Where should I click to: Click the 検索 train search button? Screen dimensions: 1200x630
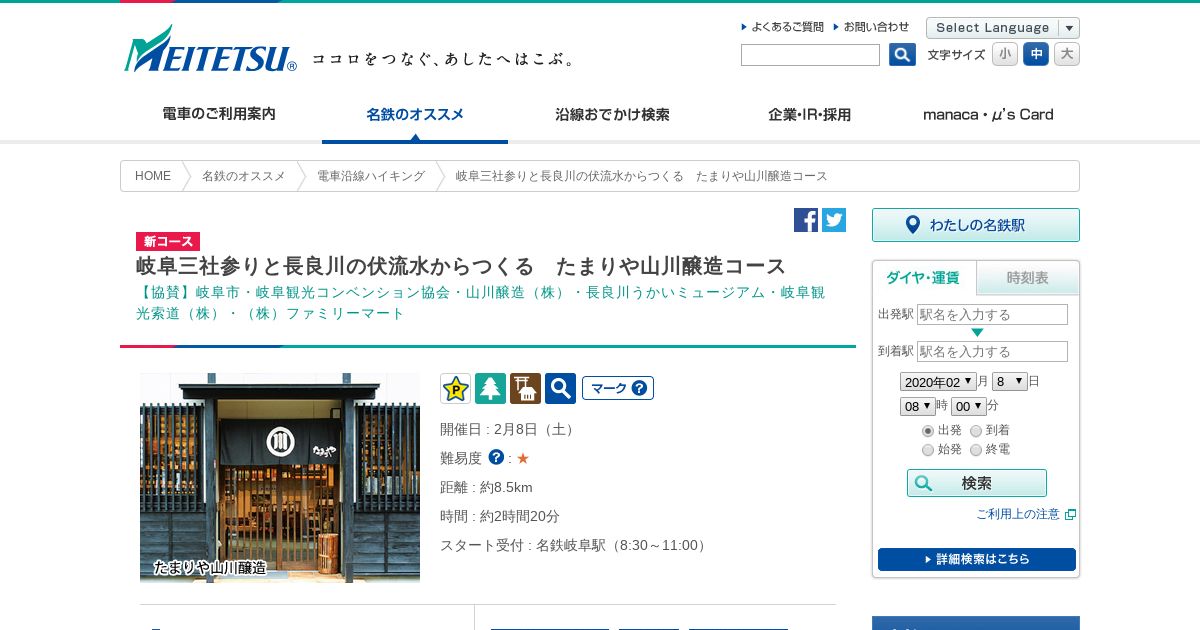click(977, 483)
